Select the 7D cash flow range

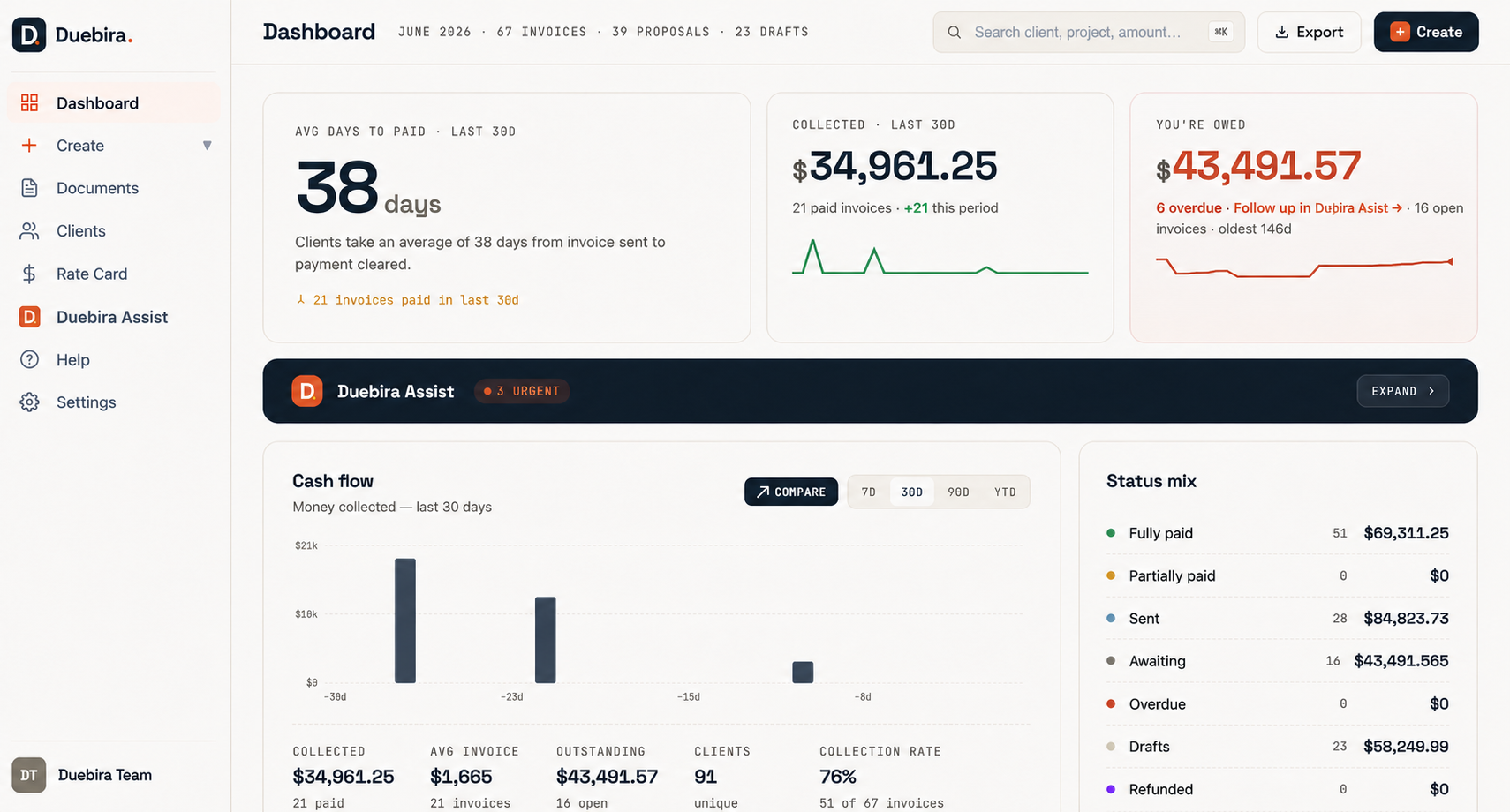pyautogui.click(x=869, y=492)
